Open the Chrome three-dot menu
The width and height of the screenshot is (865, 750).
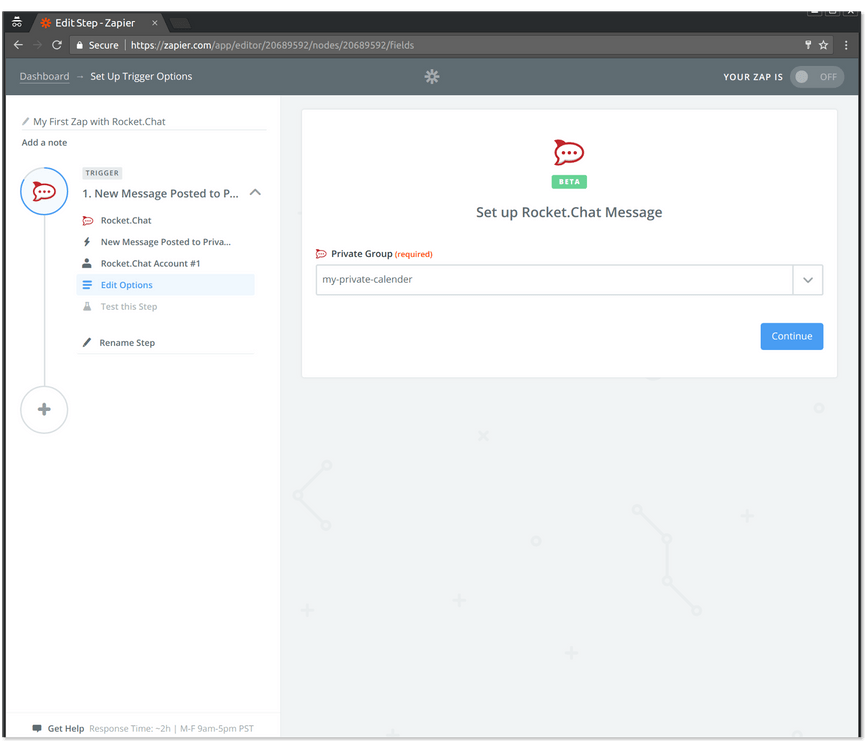coord(846,45)
